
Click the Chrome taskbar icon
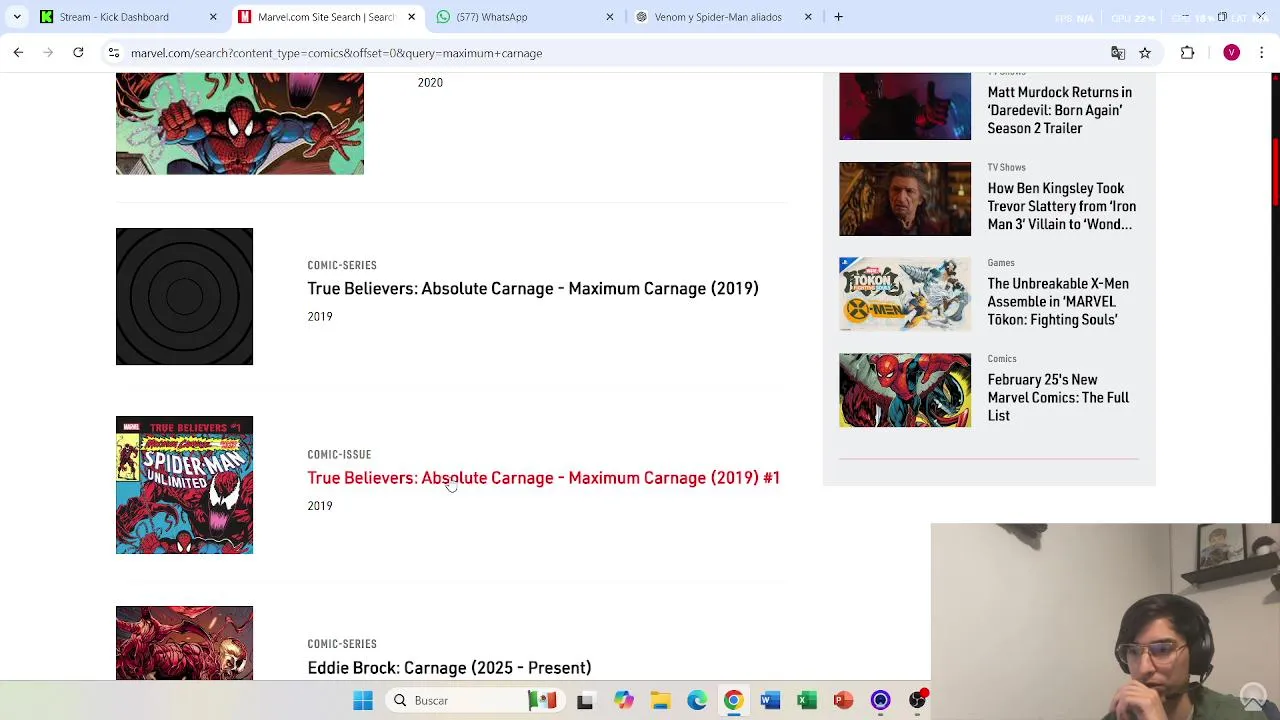(734, 701)
